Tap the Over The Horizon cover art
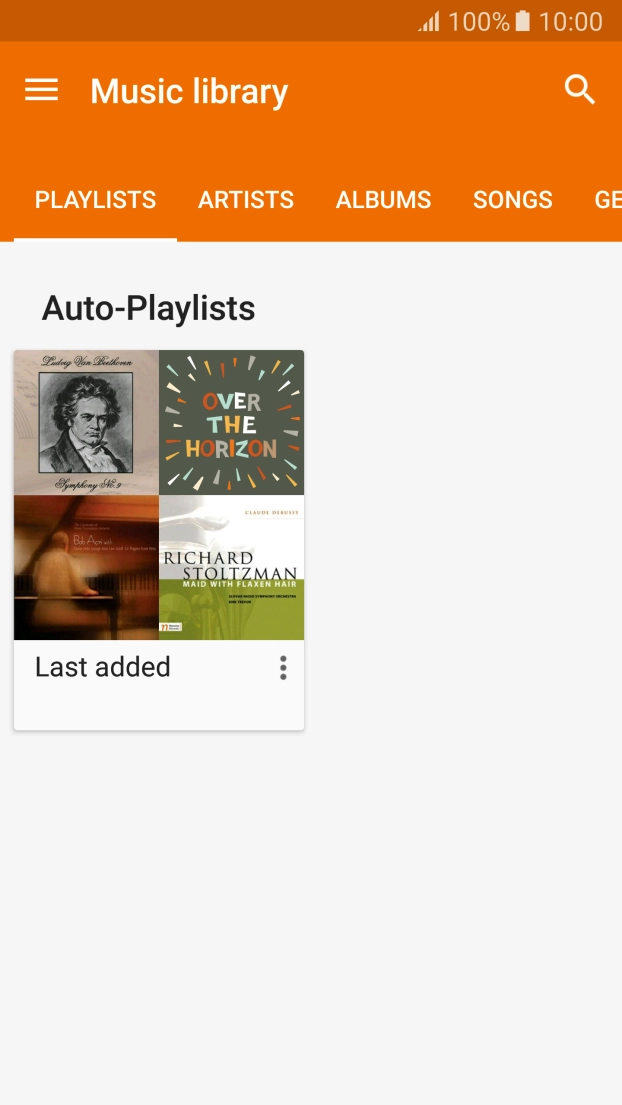 pos(231,422)
